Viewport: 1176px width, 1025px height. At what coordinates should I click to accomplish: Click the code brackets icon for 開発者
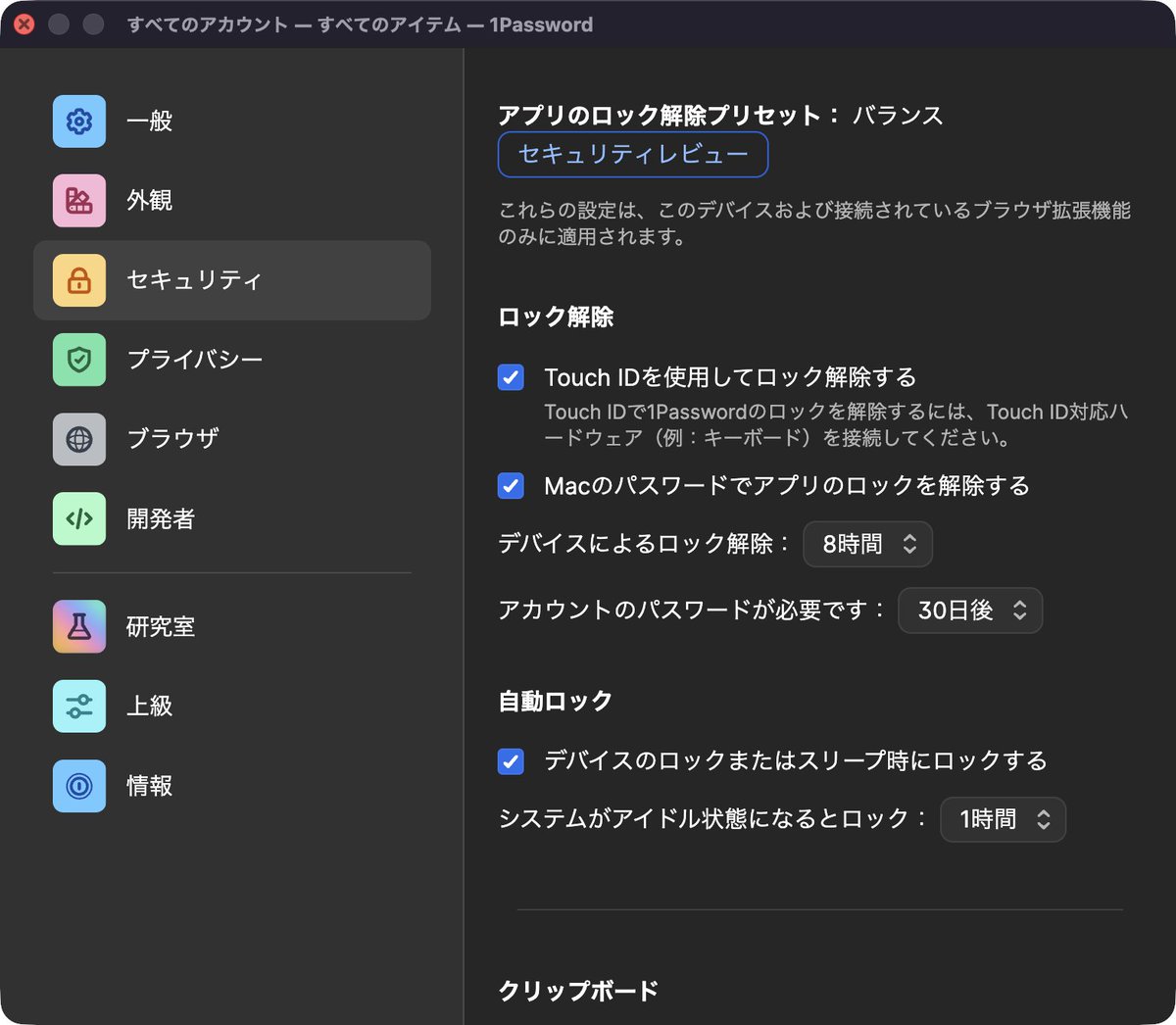pos(79,518)
